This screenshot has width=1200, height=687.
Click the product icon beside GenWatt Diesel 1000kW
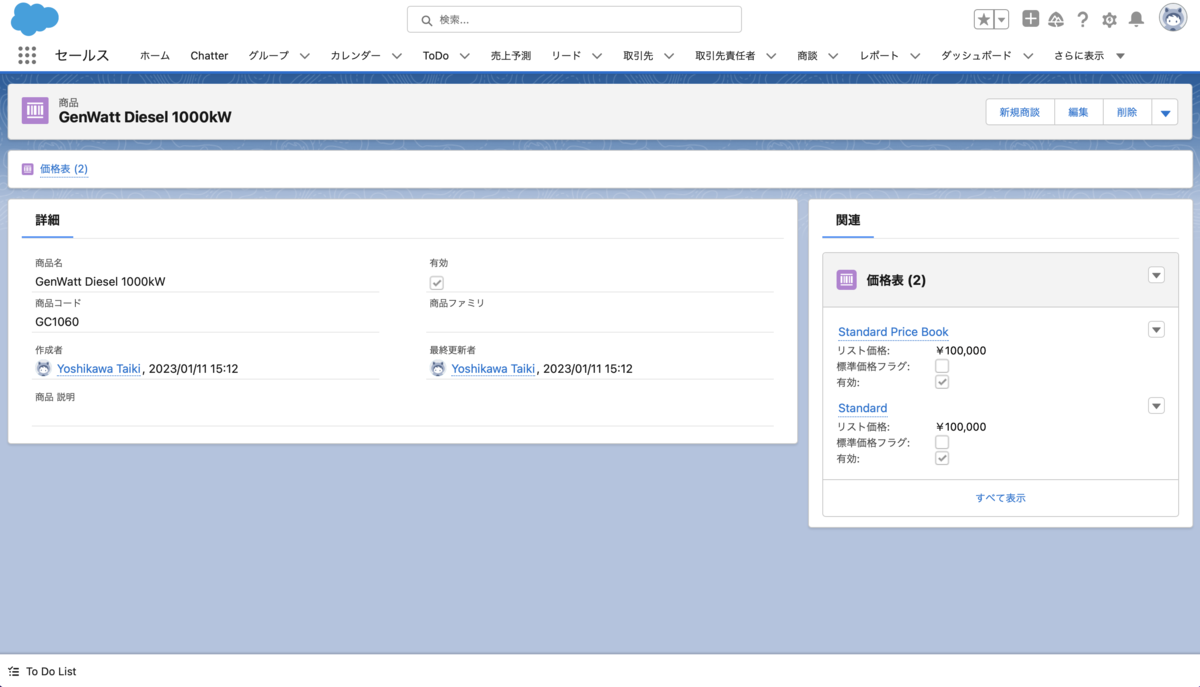click(35, 110)
